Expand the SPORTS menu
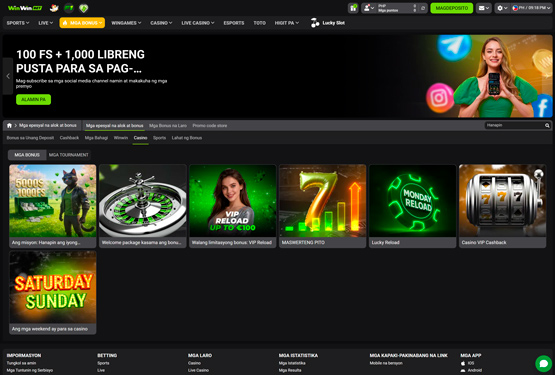555x375 pixels. click(x=18, y=23)
